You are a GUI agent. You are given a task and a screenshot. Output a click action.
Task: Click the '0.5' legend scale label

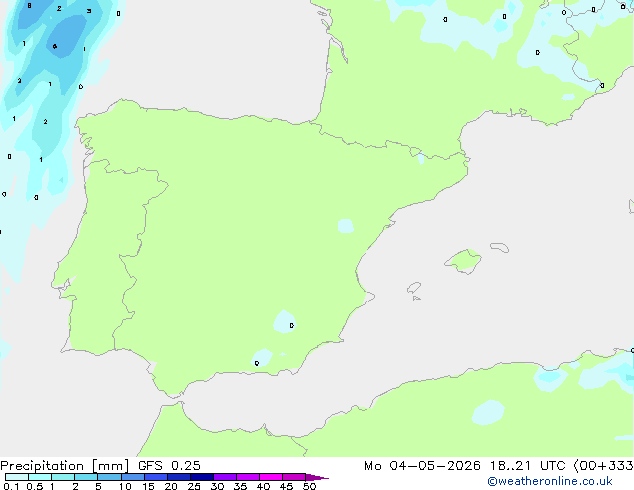[x=35, y=486]
